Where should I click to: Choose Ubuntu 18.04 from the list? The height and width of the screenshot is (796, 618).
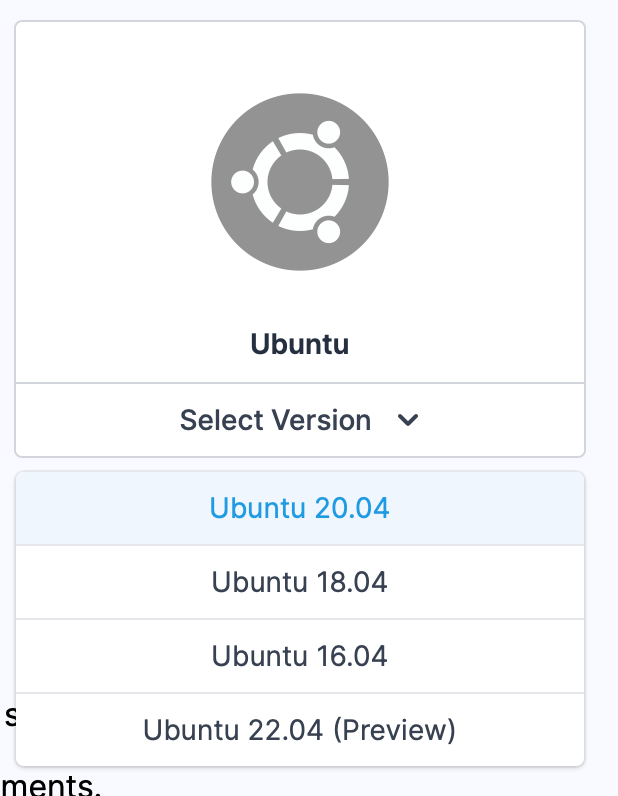300,582
